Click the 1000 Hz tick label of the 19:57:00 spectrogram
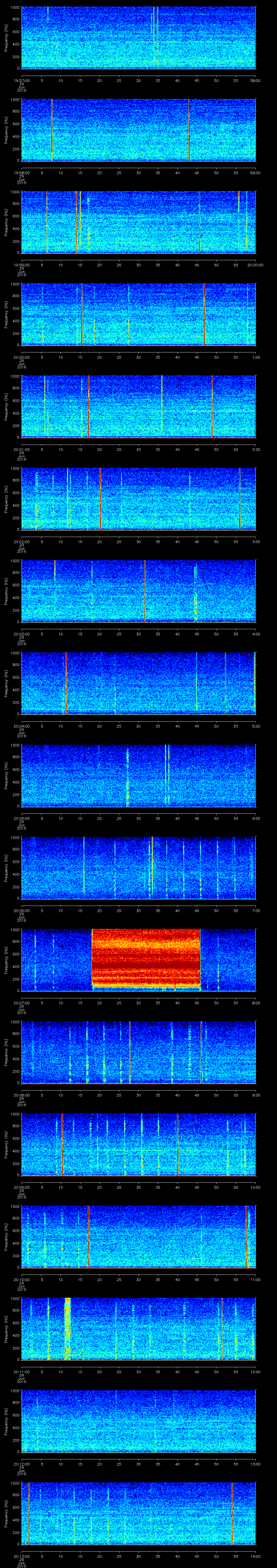The width and height of the screenshot is (277, 1568). pyautogui.click(x=15, y=8)
